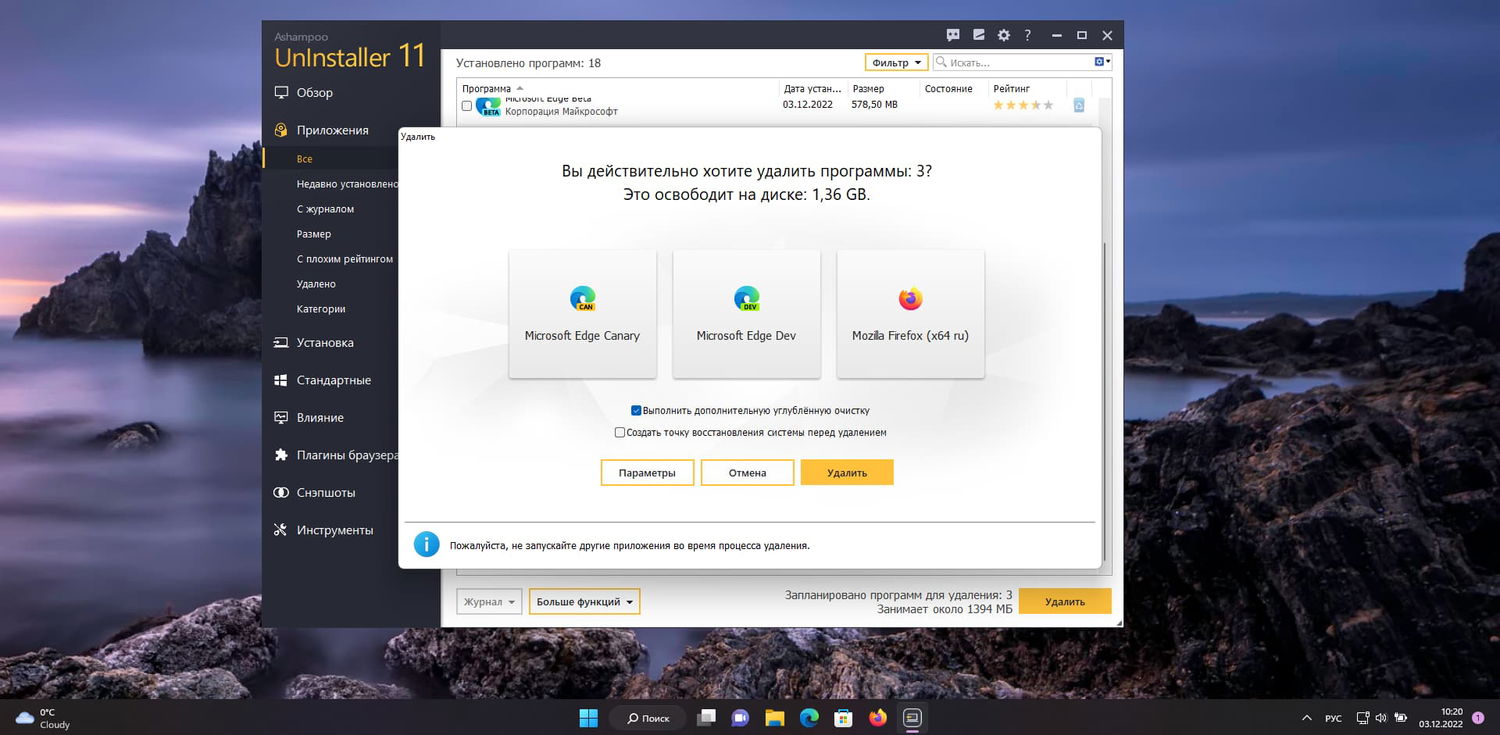Viewport: 1500px width, 735px height.
Task: Click the blue file icon in Edge Beta row
Action: tap(1079, 105)
